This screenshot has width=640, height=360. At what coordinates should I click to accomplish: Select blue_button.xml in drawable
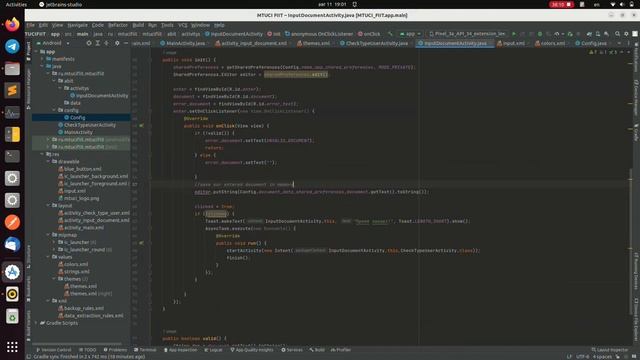click(82, 169)
